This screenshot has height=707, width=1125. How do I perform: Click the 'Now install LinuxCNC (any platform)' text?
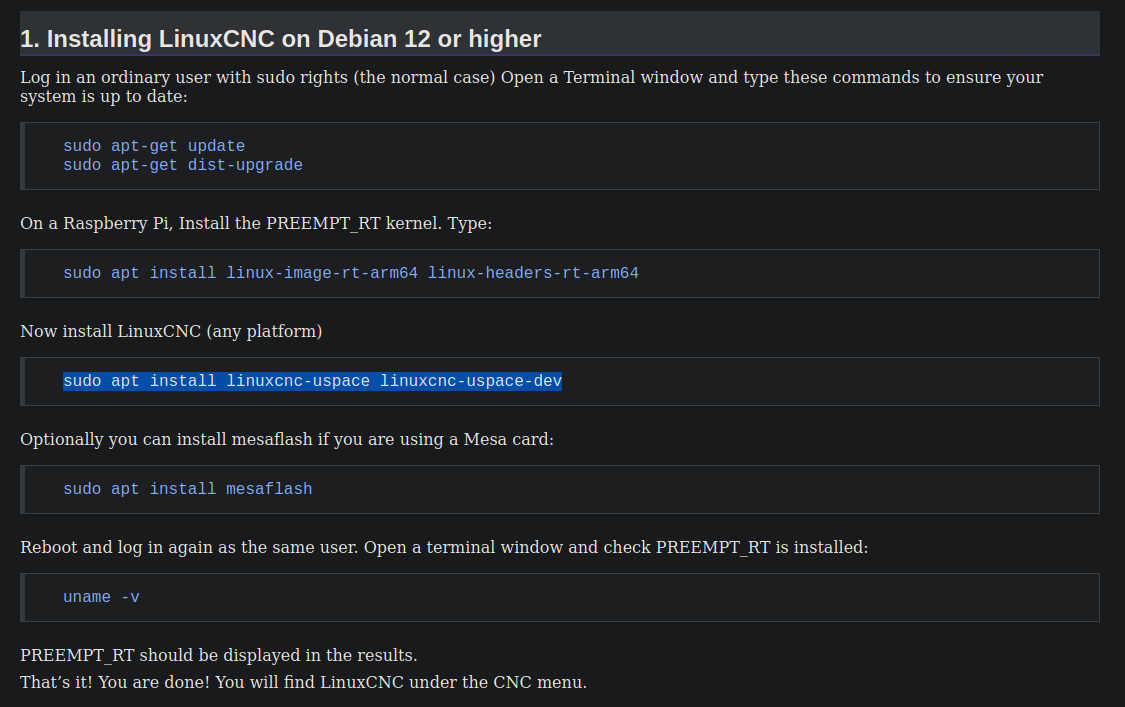(171, 332)
